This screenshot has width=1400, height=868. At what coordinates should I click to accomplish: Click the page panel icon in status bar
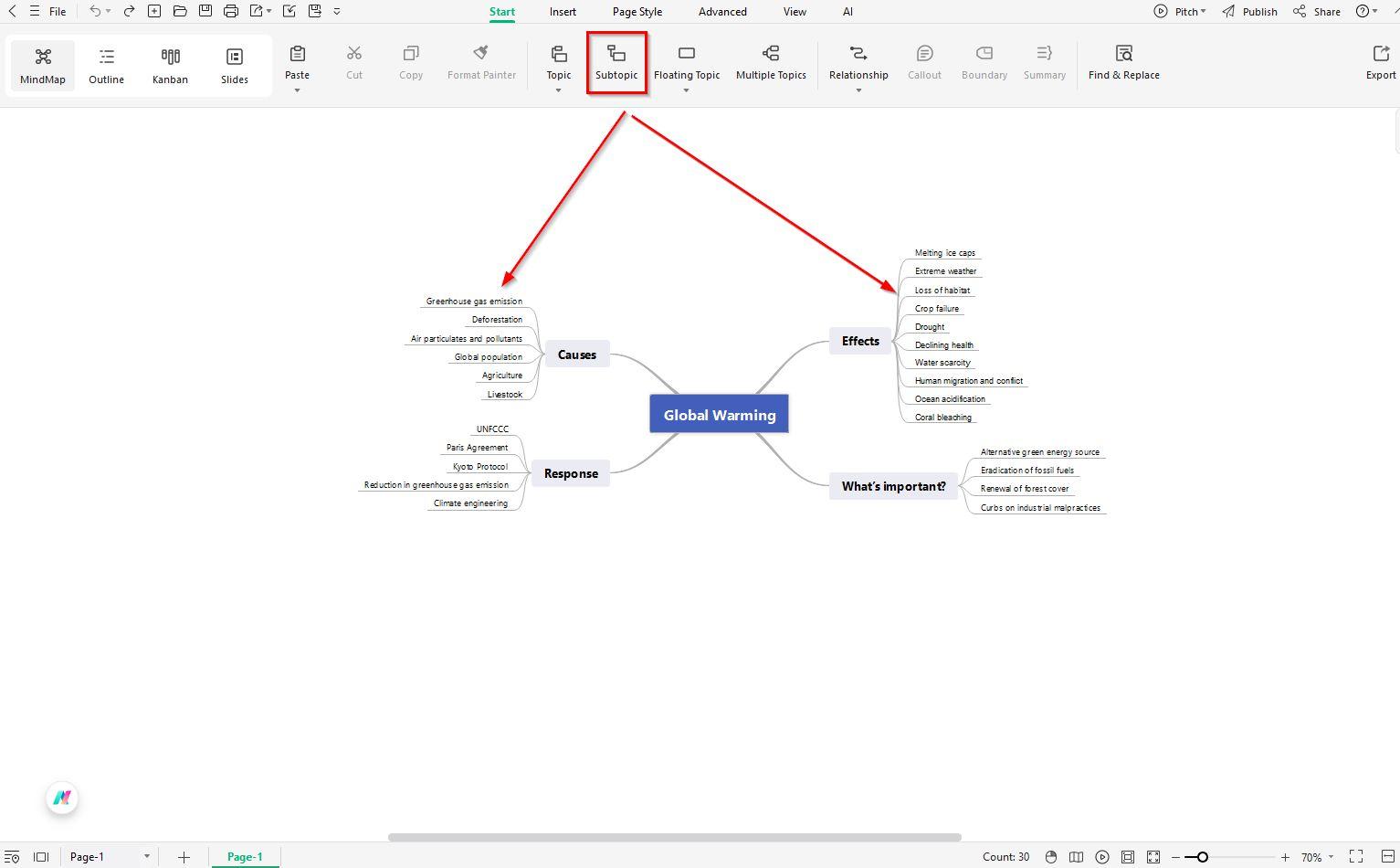coord(41,857)
